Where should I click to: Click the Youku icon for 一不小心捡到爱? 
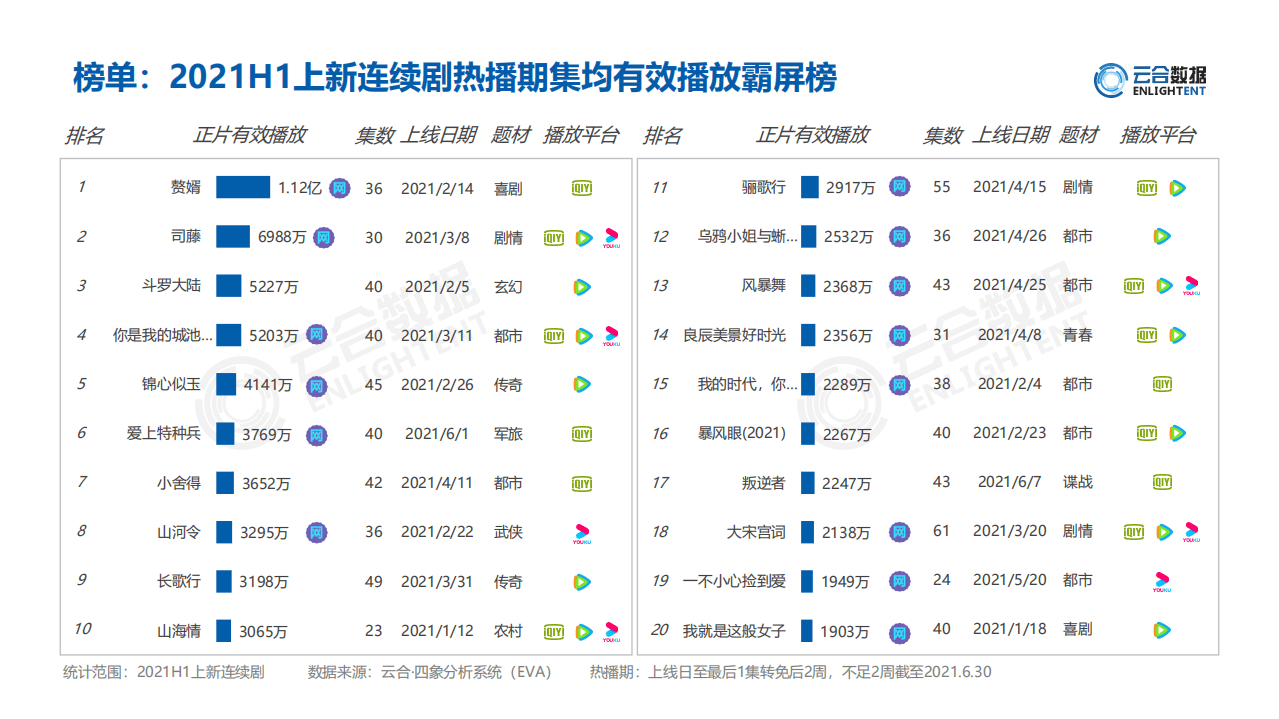1161,580
